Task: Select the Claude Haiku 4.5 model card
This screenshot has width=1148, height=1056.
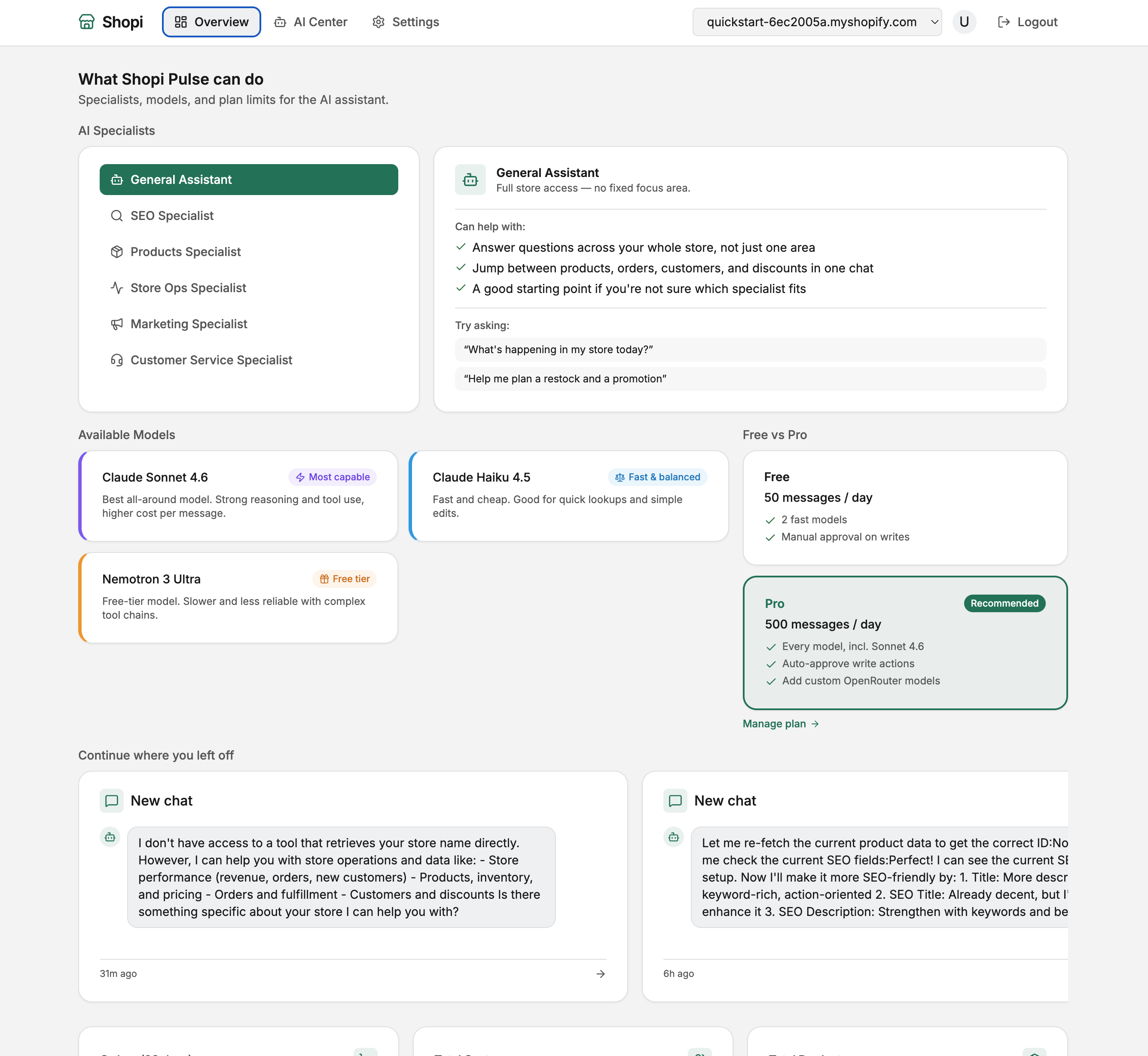Action: pos(568,495)
